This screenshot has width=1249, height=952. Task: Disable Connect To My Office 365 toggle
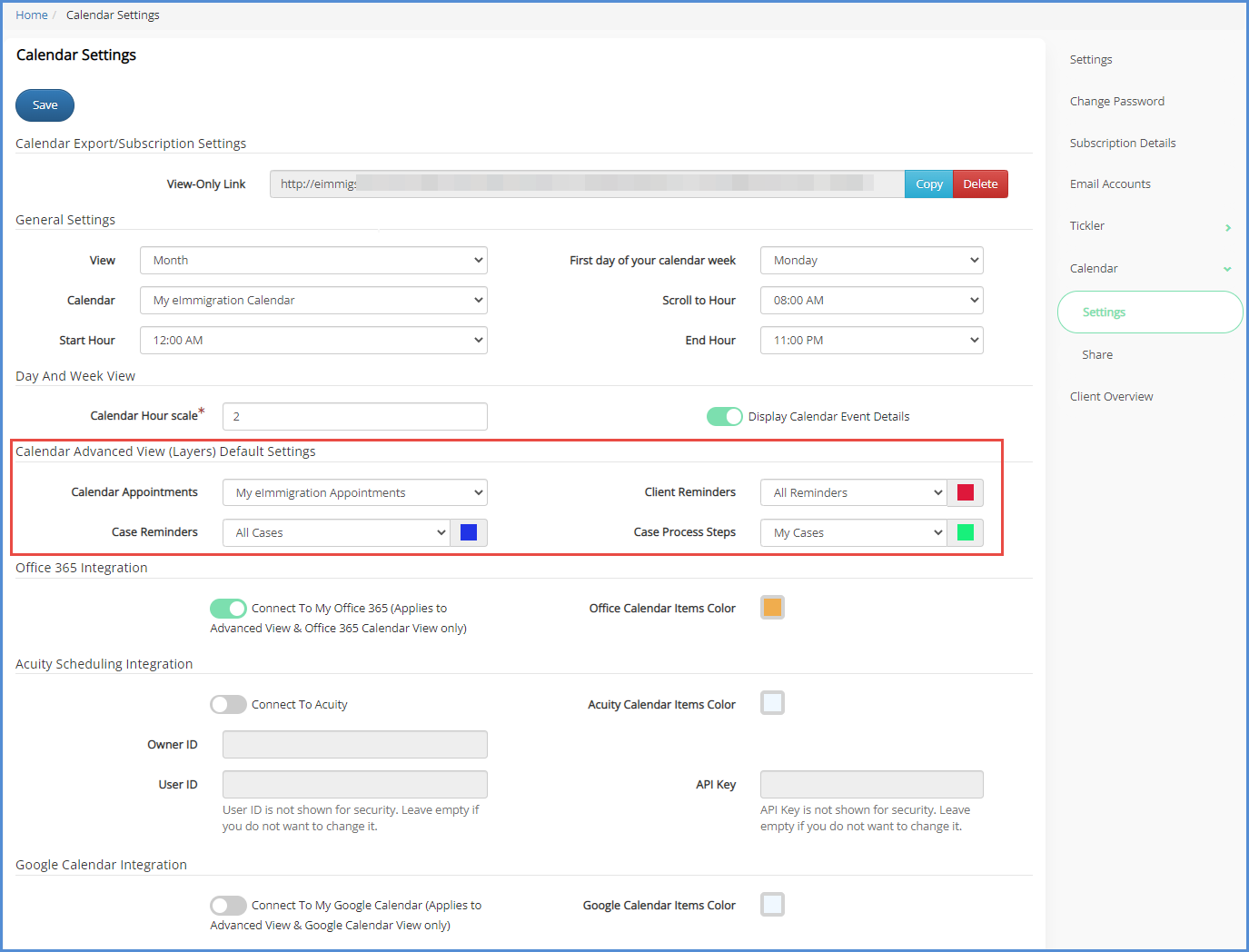pos(228,608)
